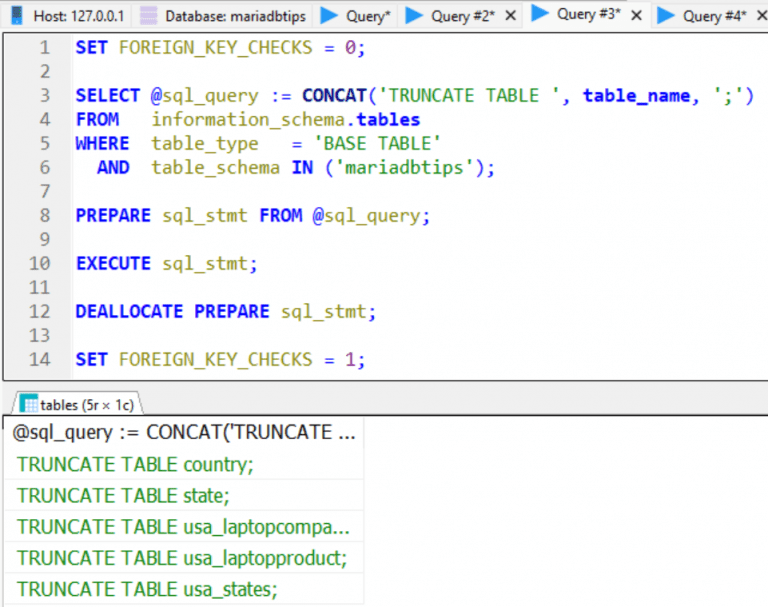
Task: Switch to the first Query* tab
Action: 355,16
